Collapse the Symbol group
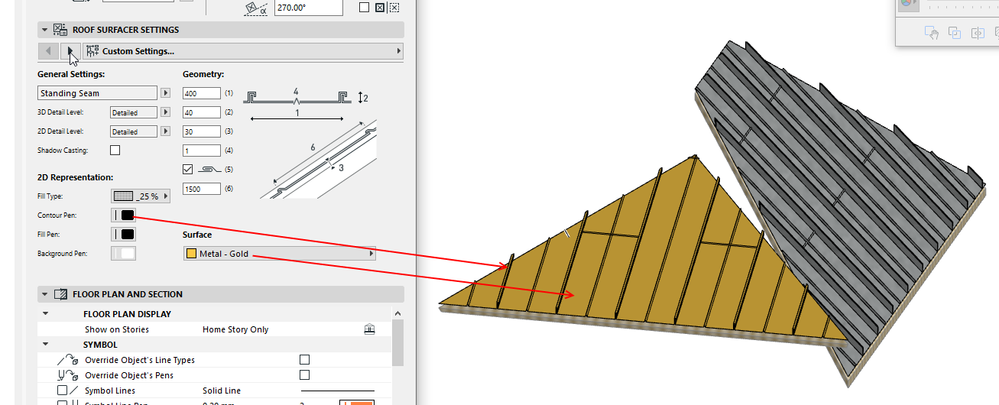Image resolution: width=999 pixels, height=405 pixels. pyautogui.click(x=45, y=345)
